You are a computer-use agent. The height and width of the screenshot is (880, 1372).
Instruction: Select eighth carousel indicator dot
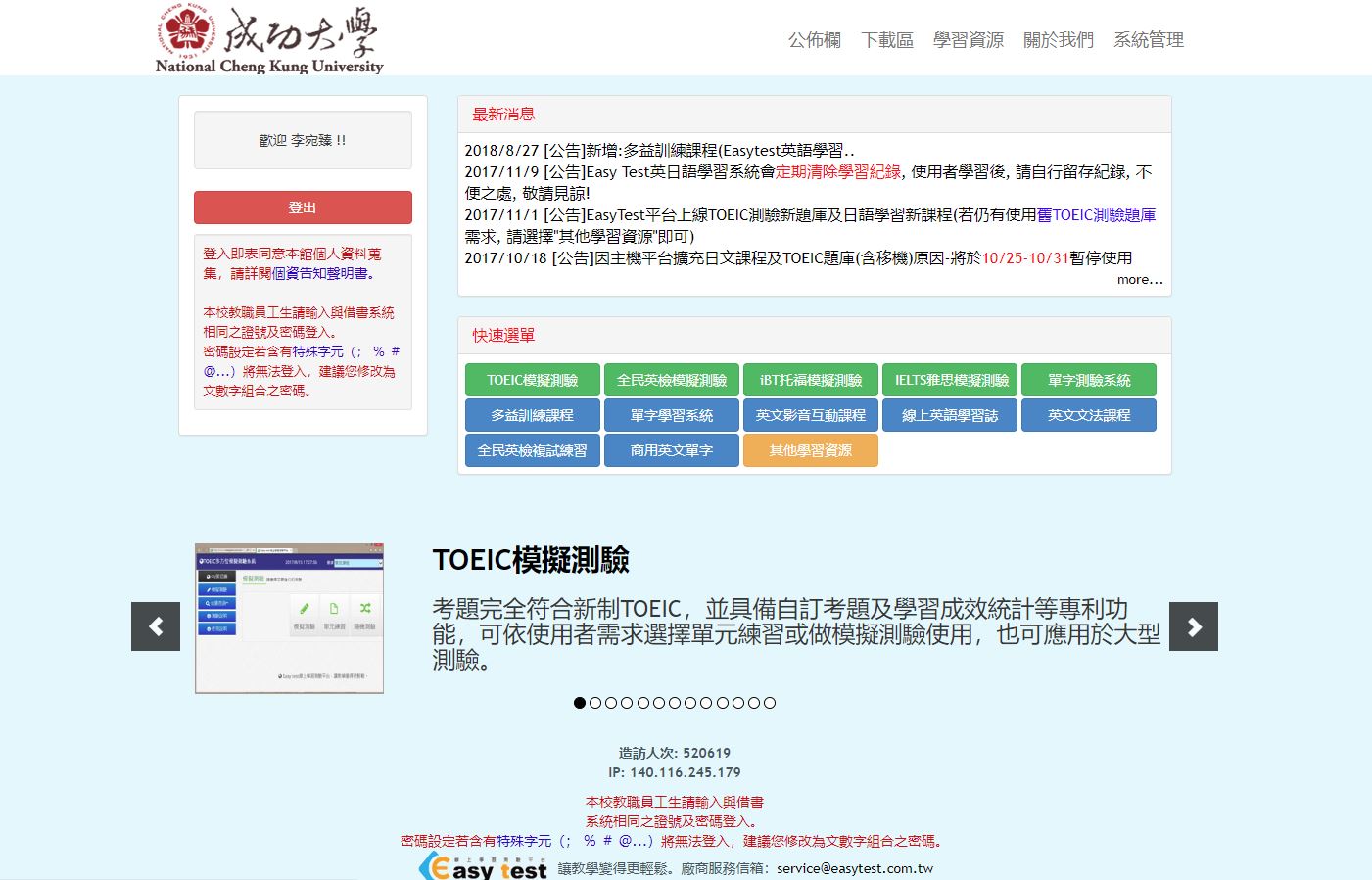(x=690, y=703)
